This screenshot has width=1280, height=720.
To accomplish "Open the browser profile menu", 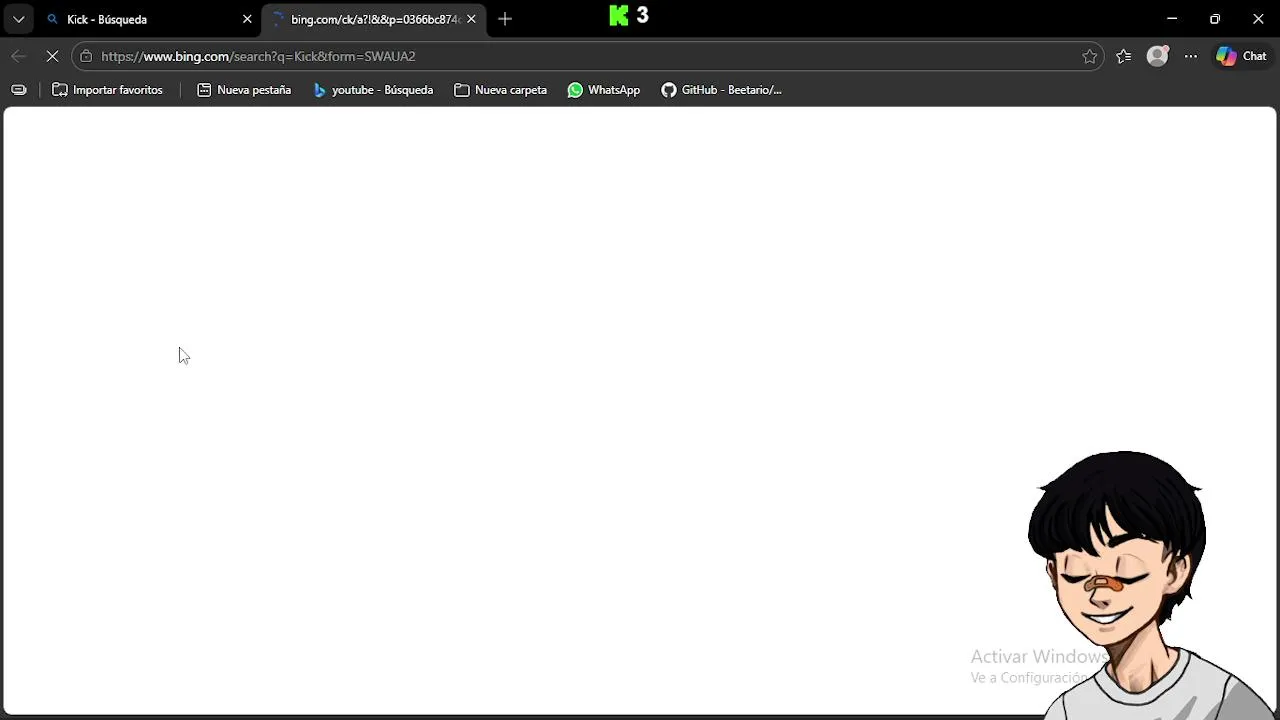I will coord(1157,56).
